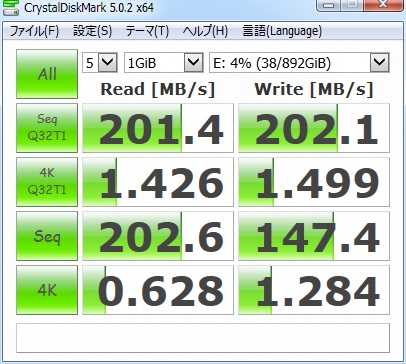Click the CrystalDiskMark title bar app icon
The height and width of the screenshot is (364, 406).
[11, 7]
